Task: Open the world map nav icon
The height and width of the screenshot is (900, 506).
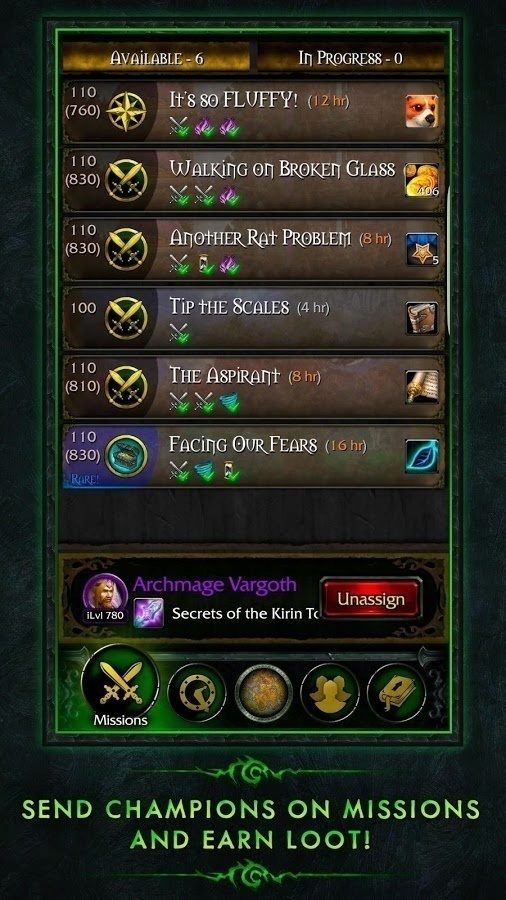Action: 264,693
